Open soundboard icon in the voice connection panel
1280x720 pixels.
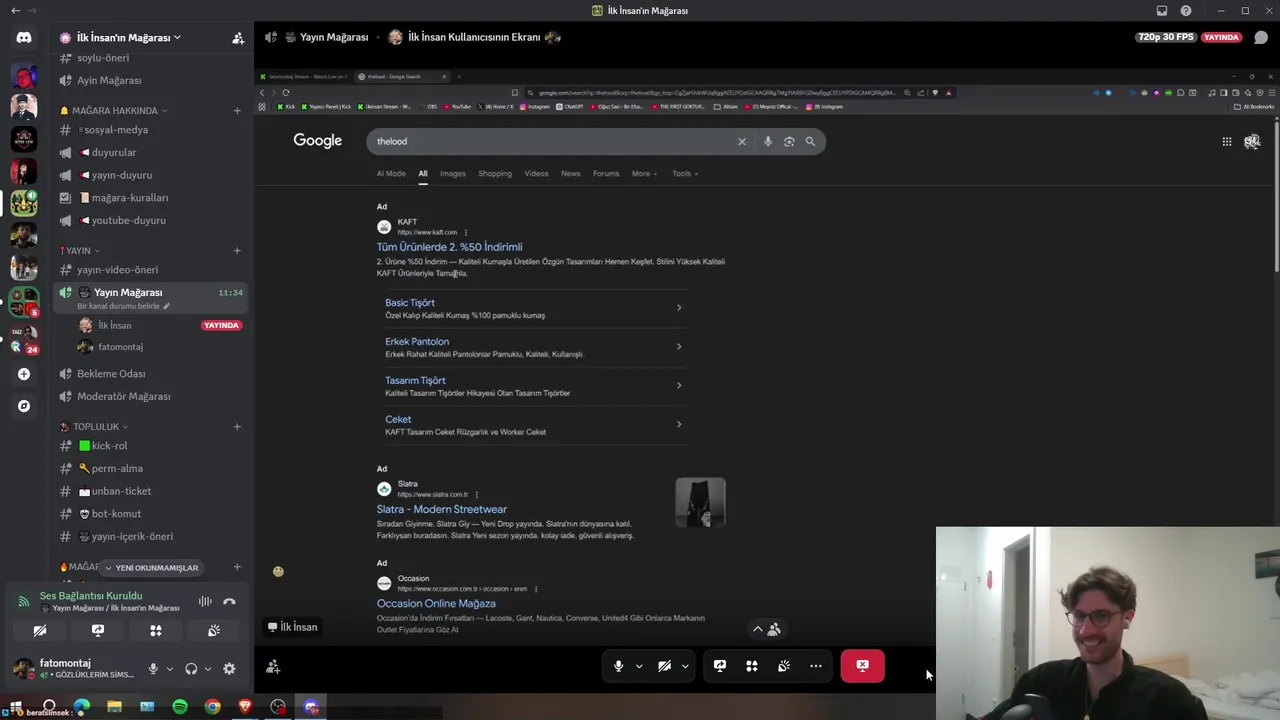(214, 631)
